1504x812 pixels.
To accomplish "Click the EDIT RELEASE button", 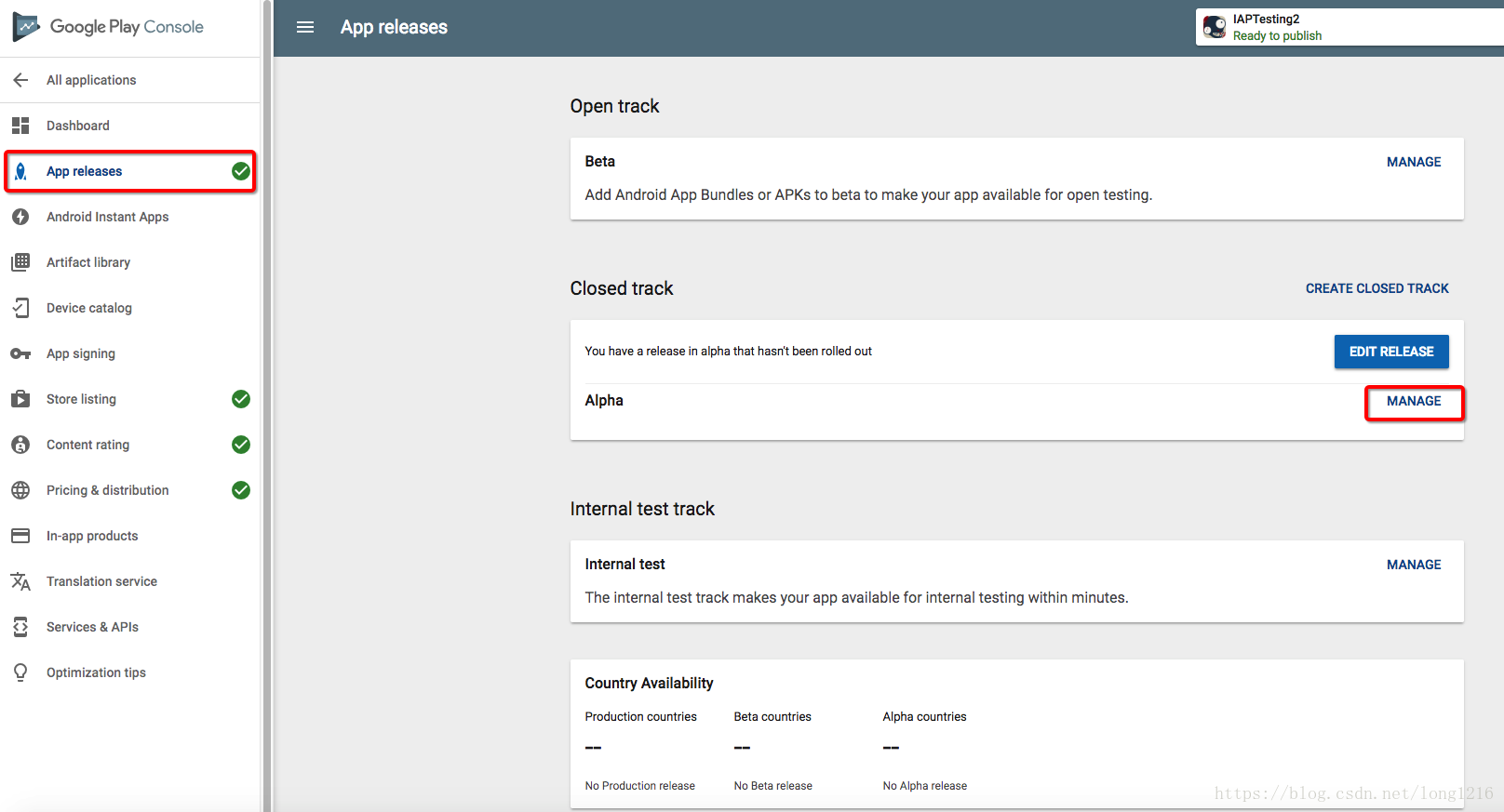I will pyautogui.click(x=1391, y=352).
